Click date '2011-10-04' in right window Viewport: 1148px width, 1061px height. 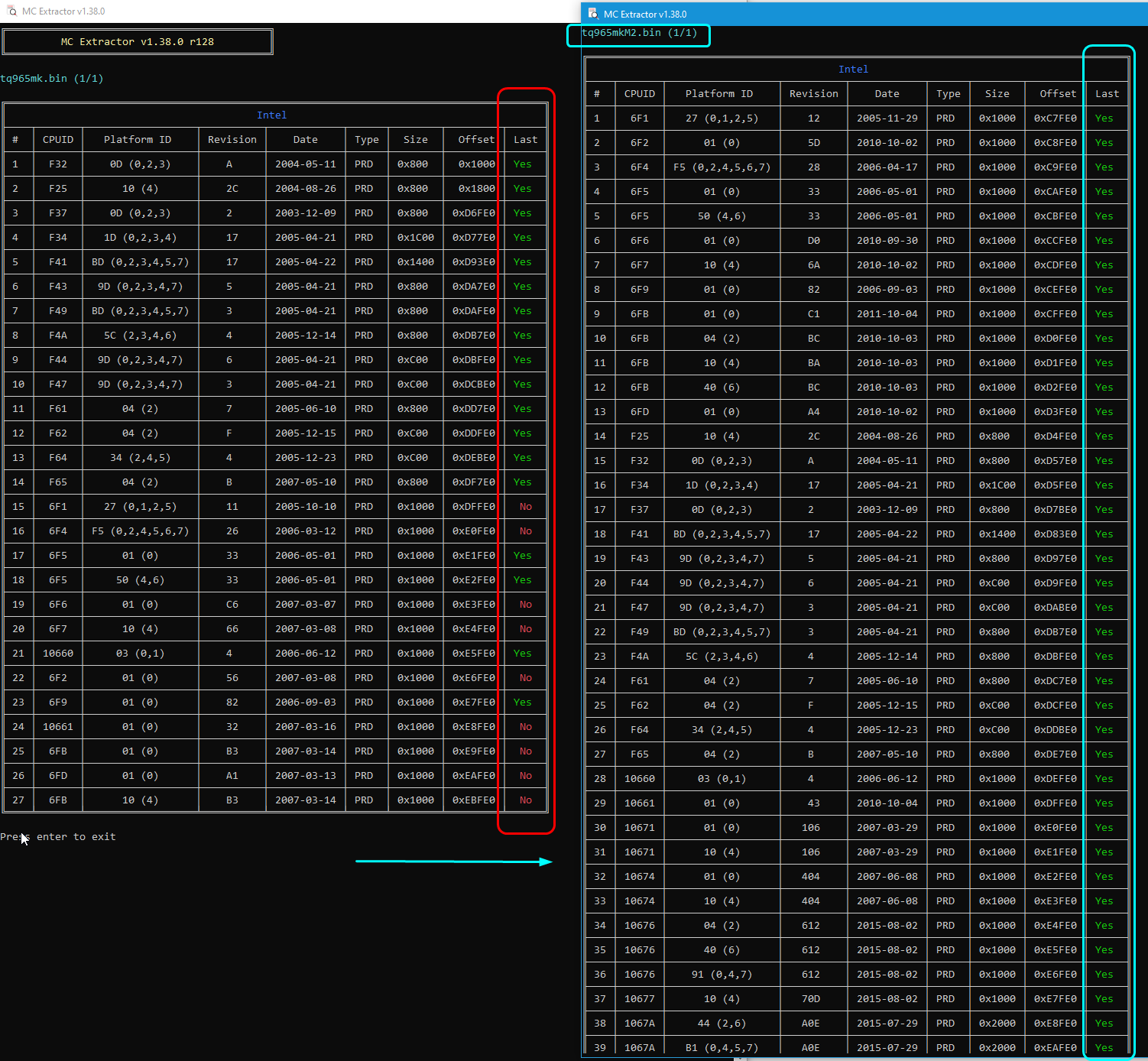coord(887,314)
